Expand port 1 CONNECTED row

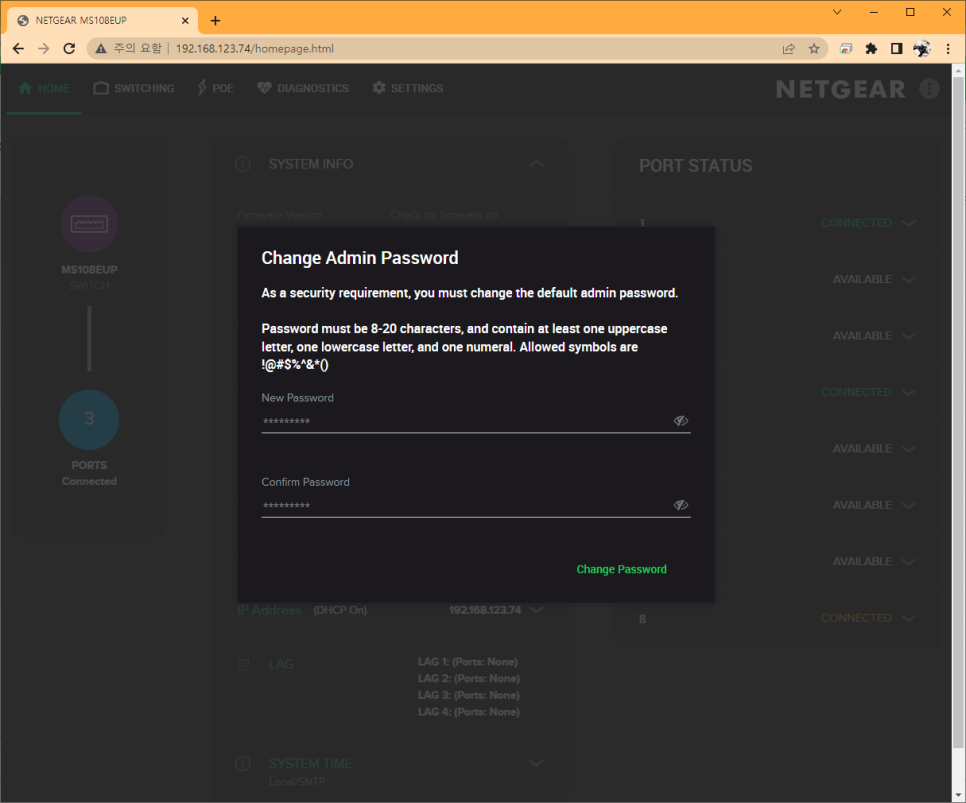point(909,223)
